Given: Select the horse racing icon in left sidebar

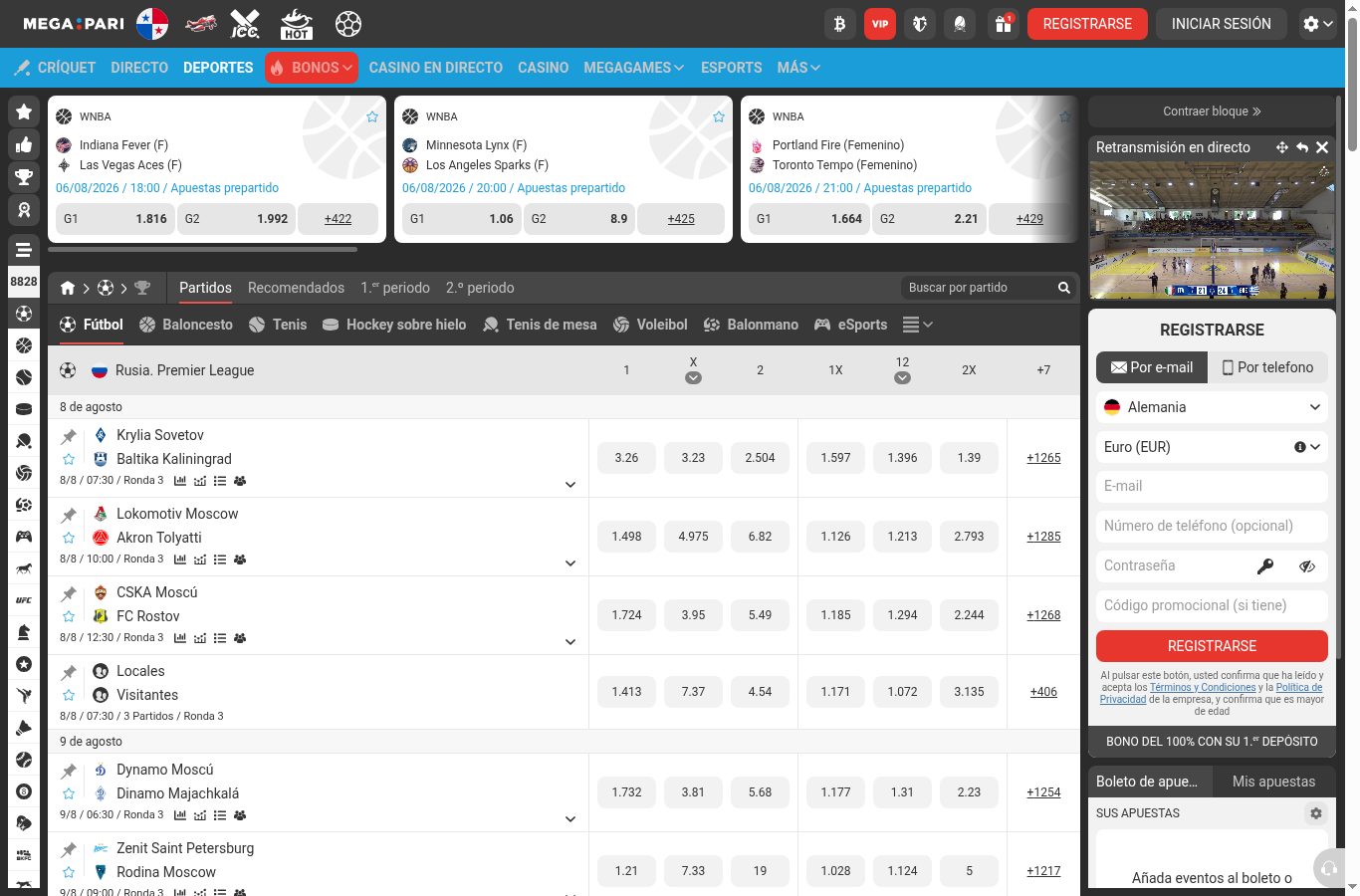Looking at the screenshot, I should (x=24, y=568).
